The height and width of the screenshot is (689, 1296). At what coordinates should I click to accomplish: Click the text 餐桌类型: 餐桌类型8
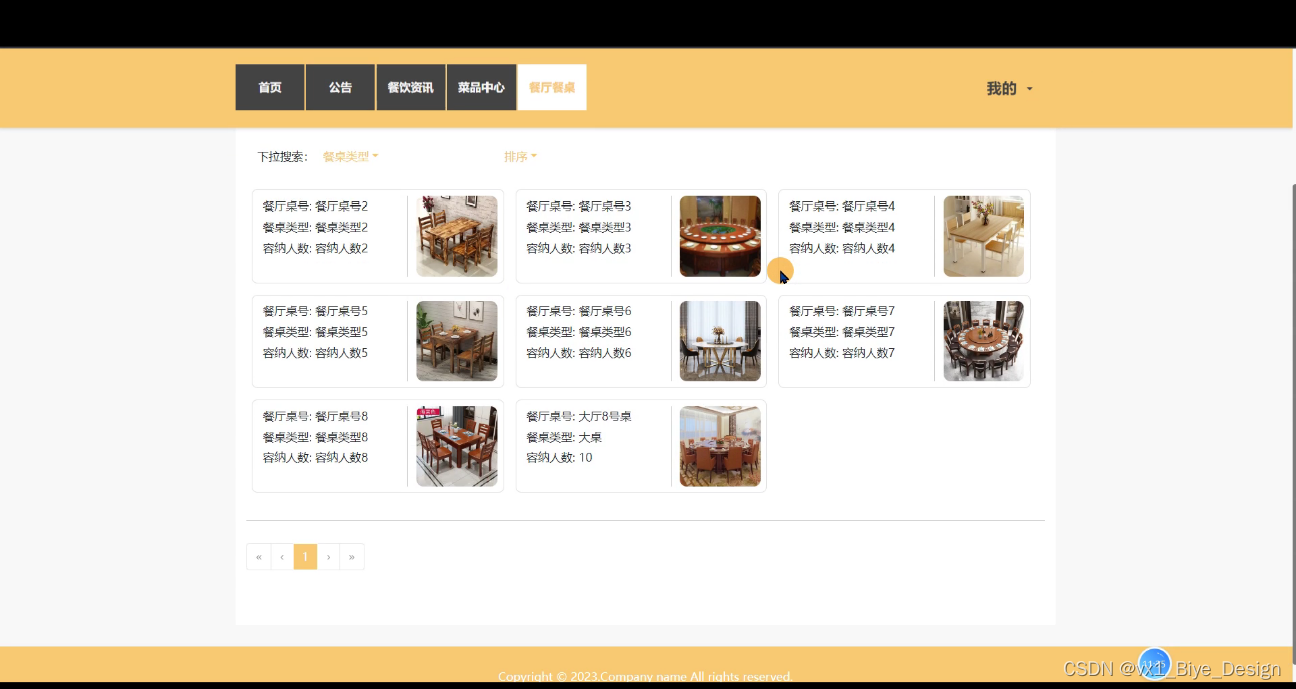(x=315, y=437)
